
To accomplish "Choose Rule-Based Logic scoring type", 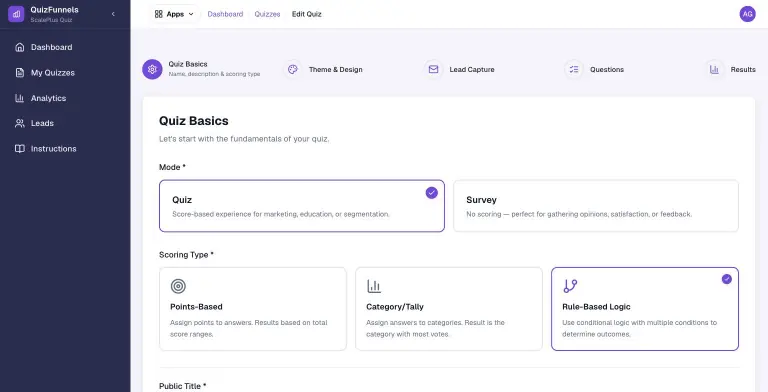I will tap(645, 309).
